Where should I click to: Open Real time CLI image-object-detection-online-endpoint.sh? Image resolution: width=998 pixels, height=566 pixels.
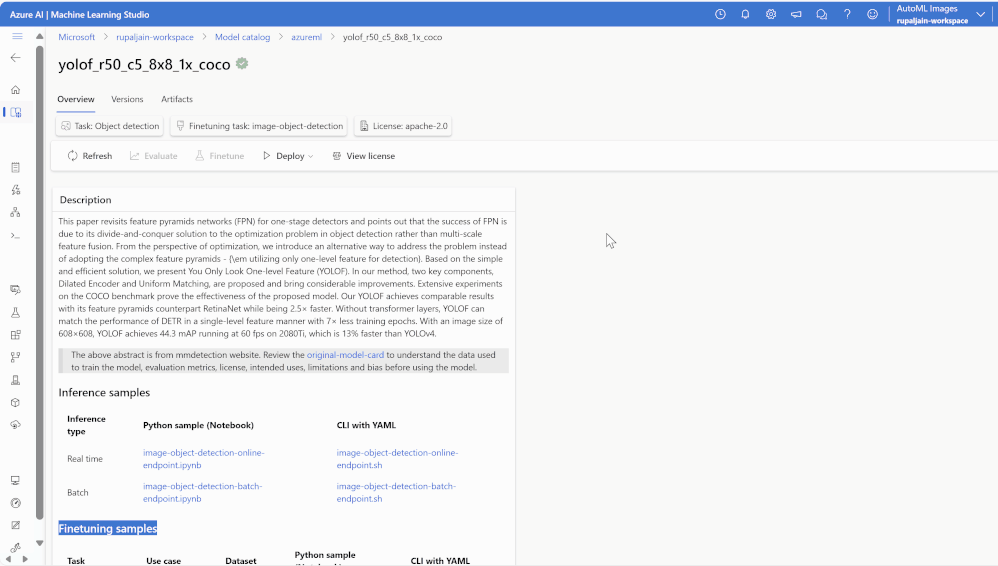tap(397, 459)
